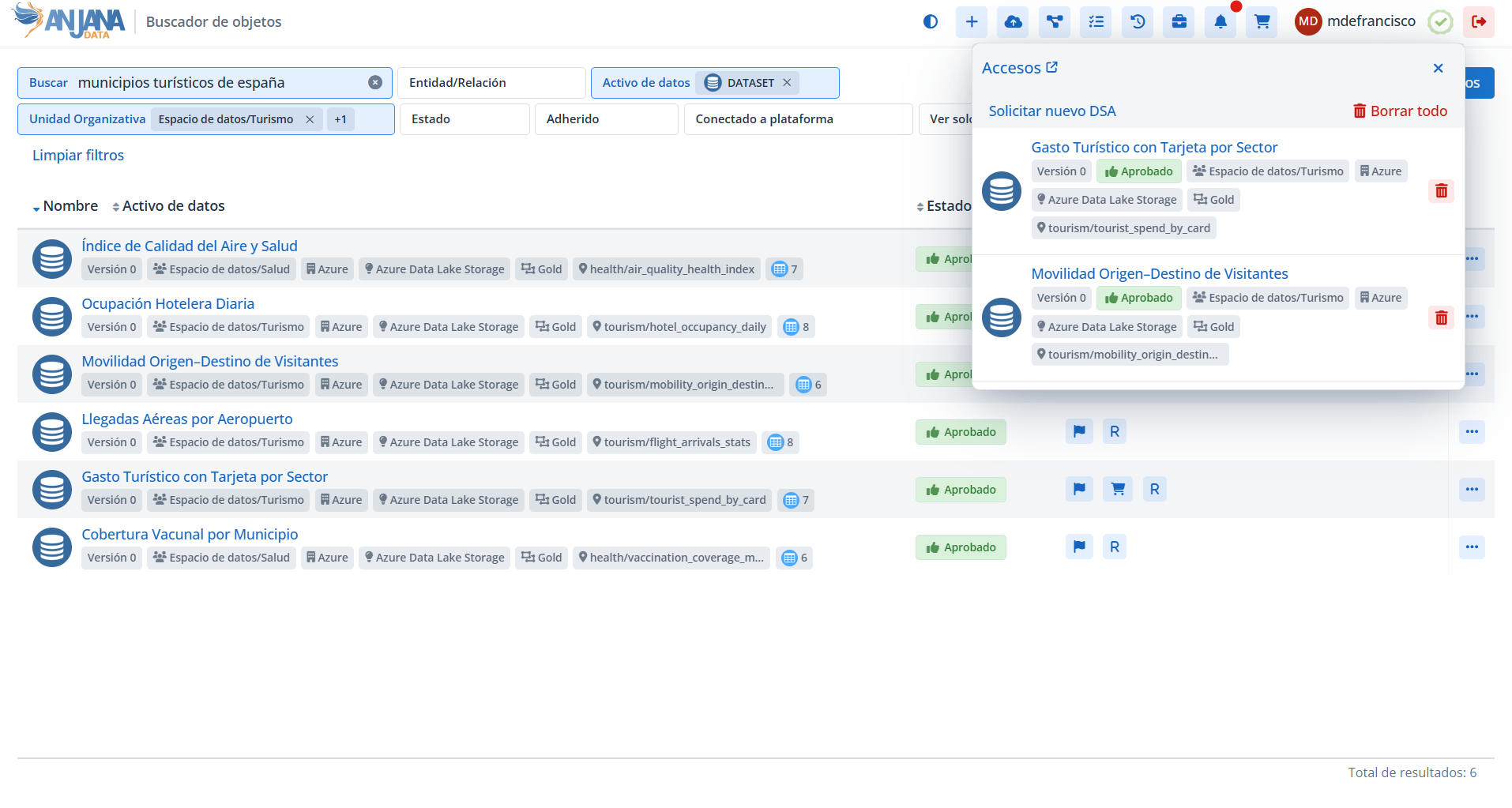Click the red logout icon
The height and width of the screenshot is (808, 1512).
(1478, 22)
